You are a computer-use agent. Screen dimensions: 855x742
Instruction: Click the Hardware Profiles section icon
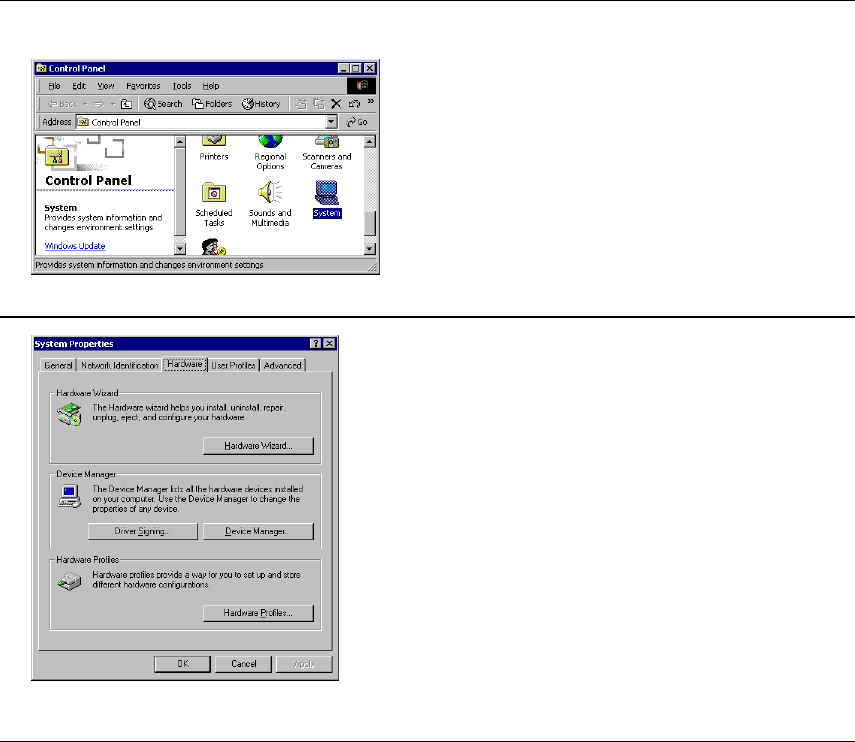pyautogui.click(x=69, y=581)
